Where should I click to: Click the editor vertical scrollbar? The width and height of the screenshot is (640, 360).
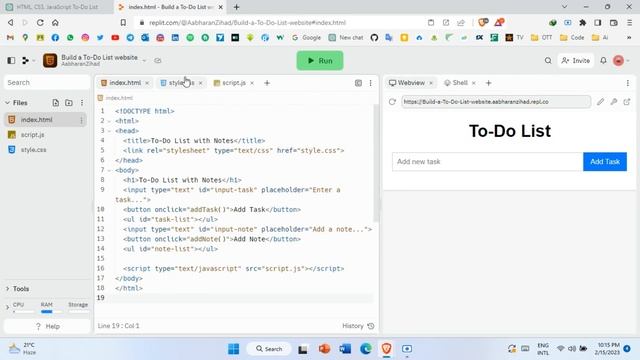376,163
